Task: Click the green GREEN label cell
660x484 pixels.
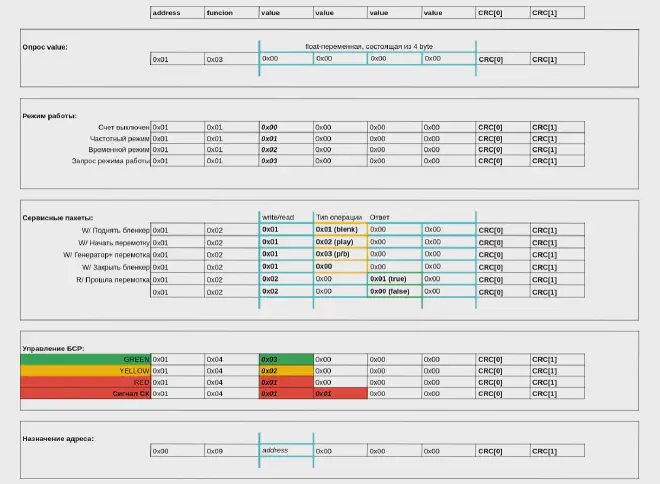Action: pos(86,359)
